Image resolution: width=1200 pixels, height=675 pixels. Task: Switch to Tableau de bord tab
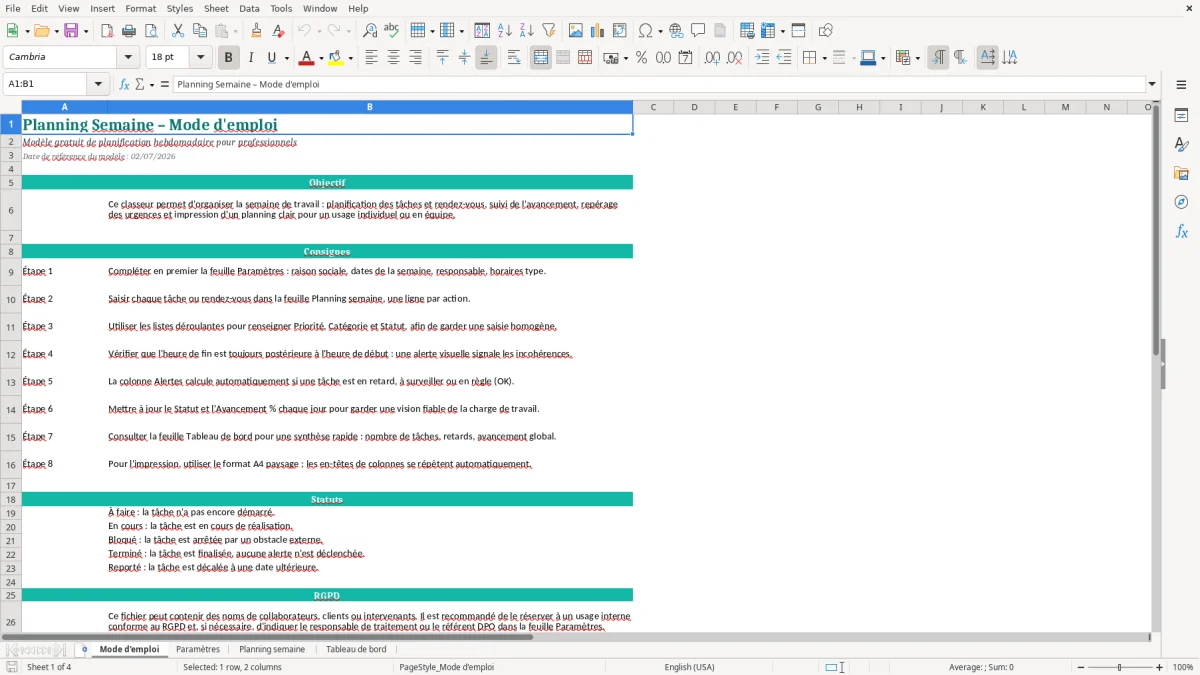356,649
